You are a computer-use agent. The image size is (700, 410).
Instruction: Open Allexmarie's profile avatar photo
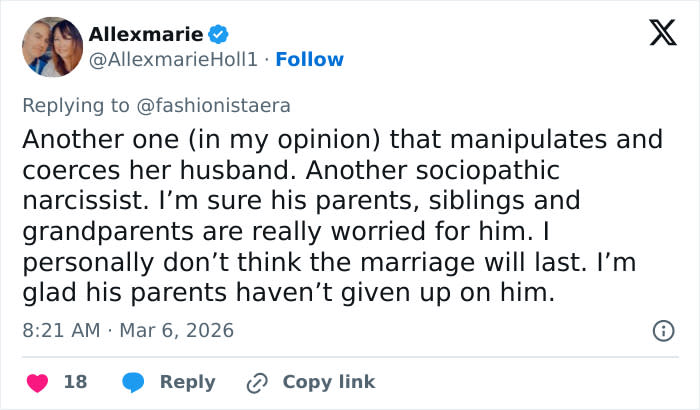point(51,47)
